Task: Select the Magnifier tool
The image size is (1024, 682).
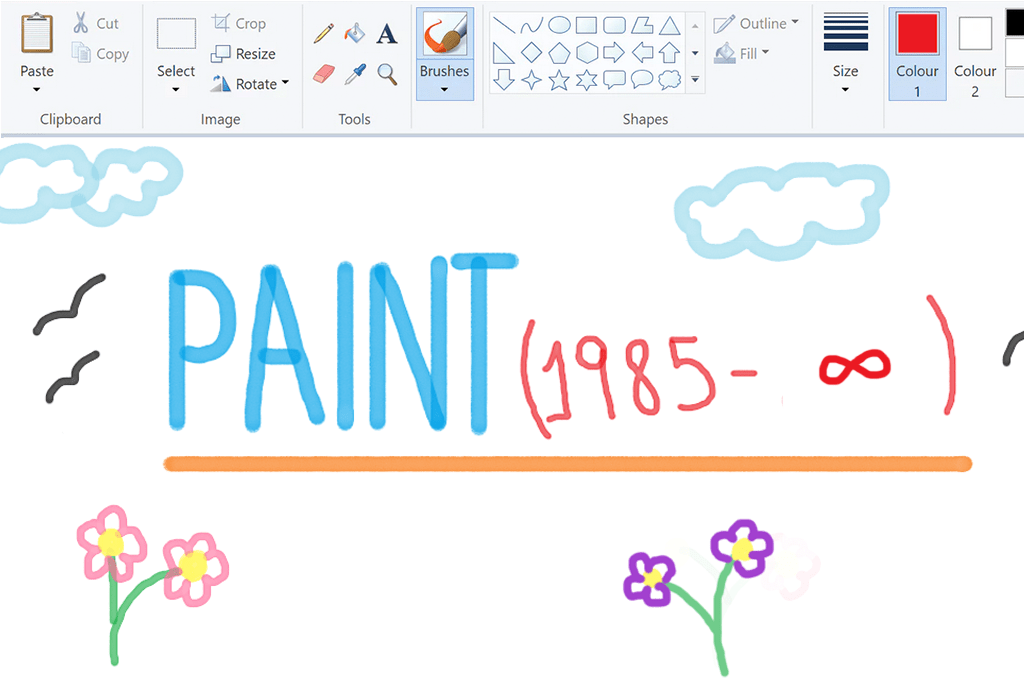Action: 387,72
